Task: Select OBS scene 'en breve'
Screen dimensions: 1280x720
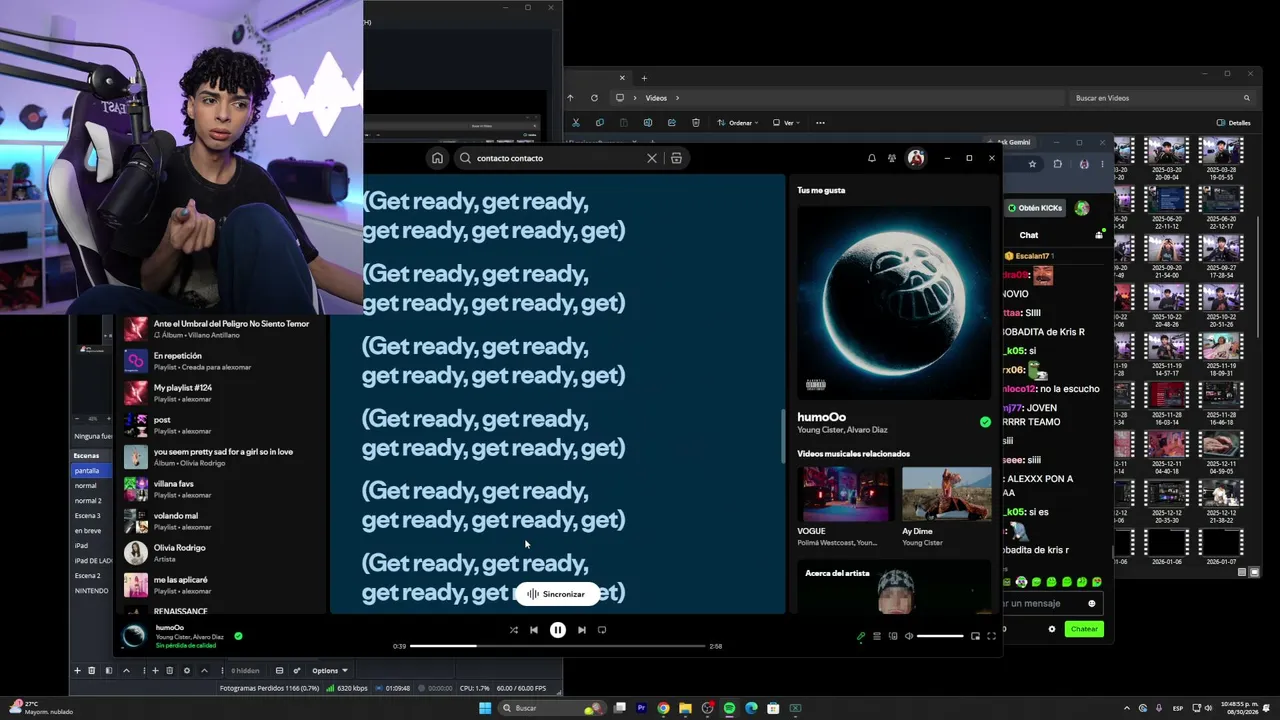Action: pyautogui.click(x=92, y=530)
